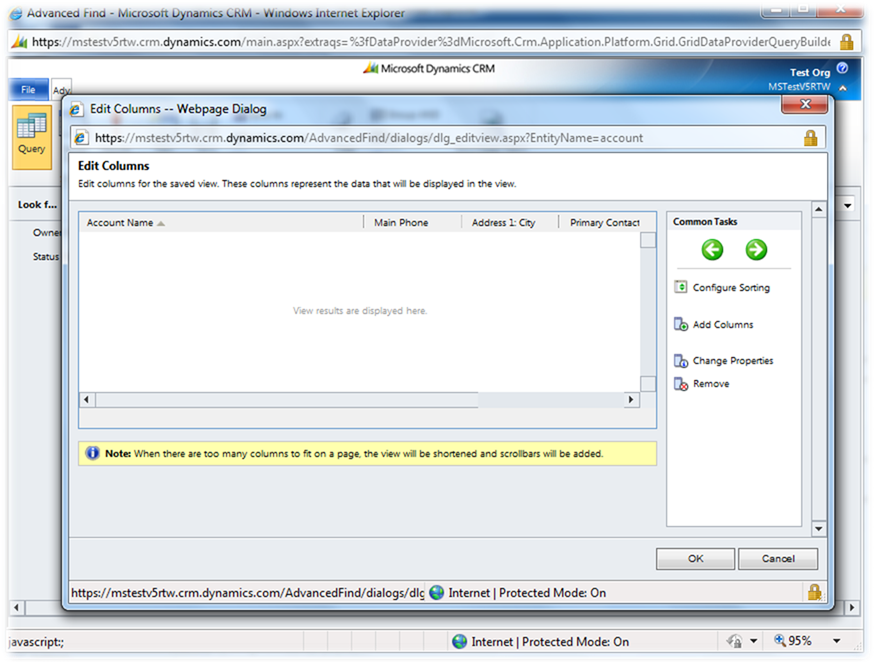Click the Test Org name
Viewport: 874px width, 664px height.
pos(809,72)
